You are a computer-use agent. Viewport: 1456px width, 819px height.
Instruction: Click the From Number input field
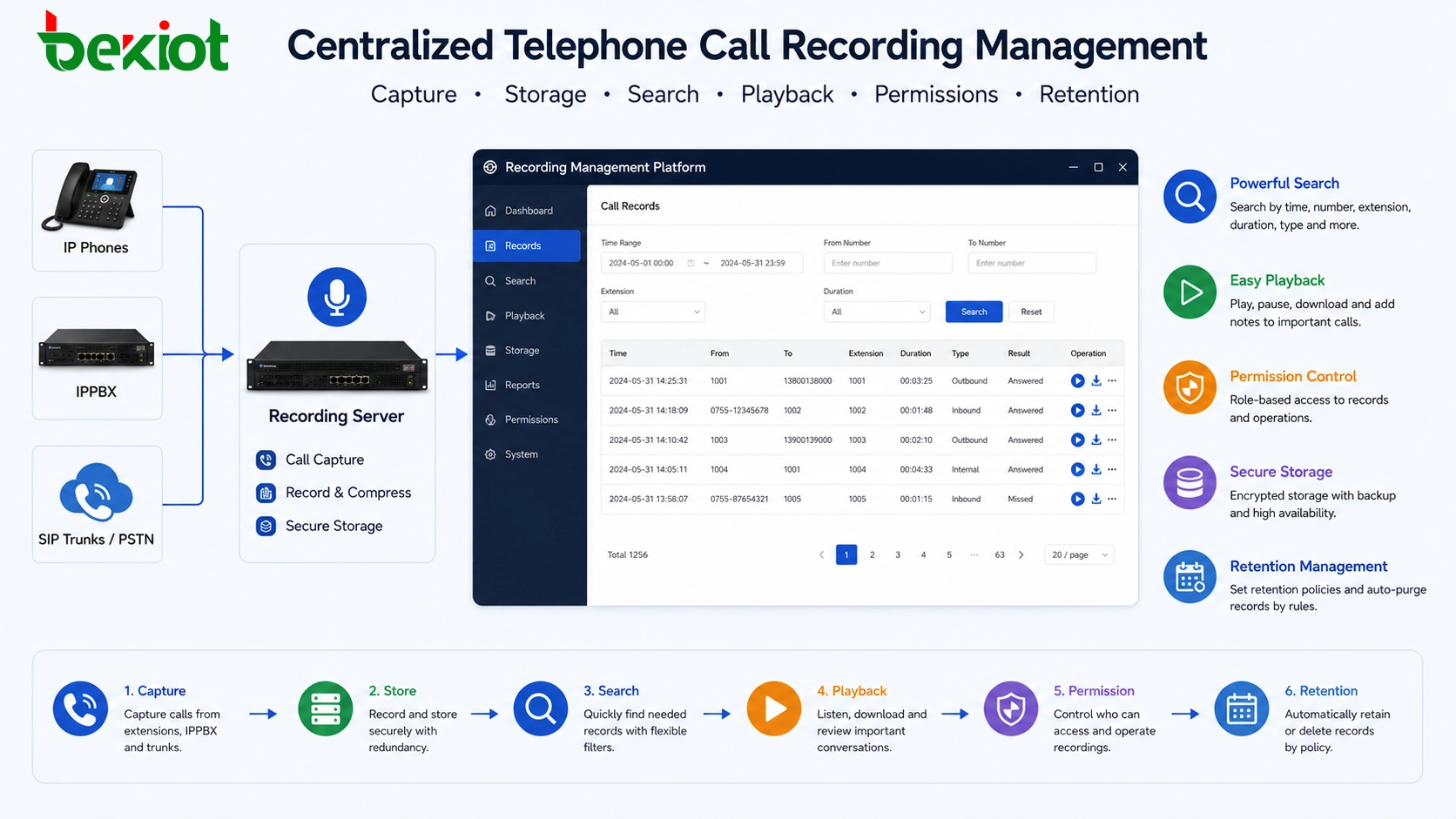click(x=887, y=263)
